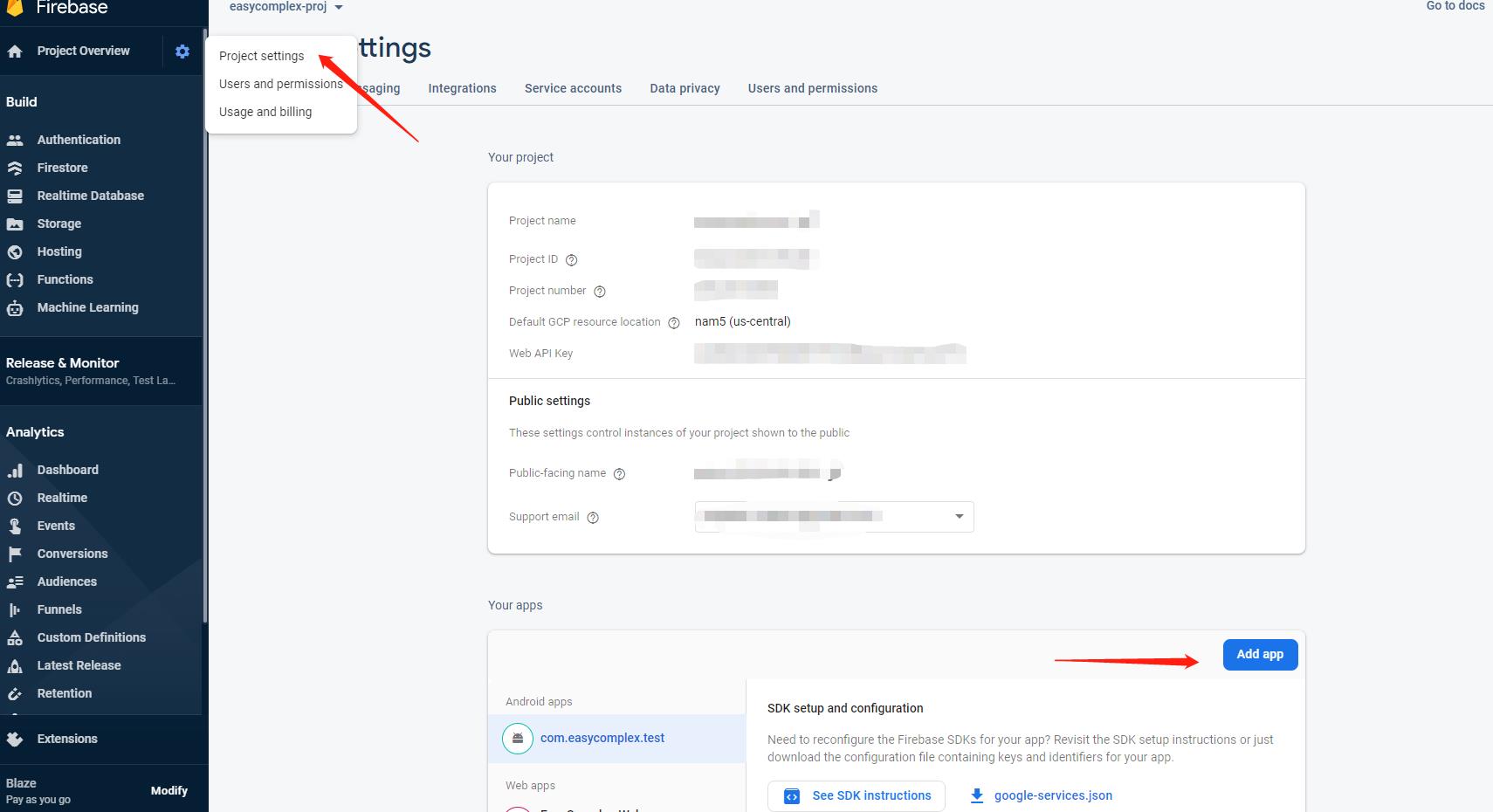Switch to the Integrations tab
1493x812 pixels.
pyautogui.click(x=462, y=88)
